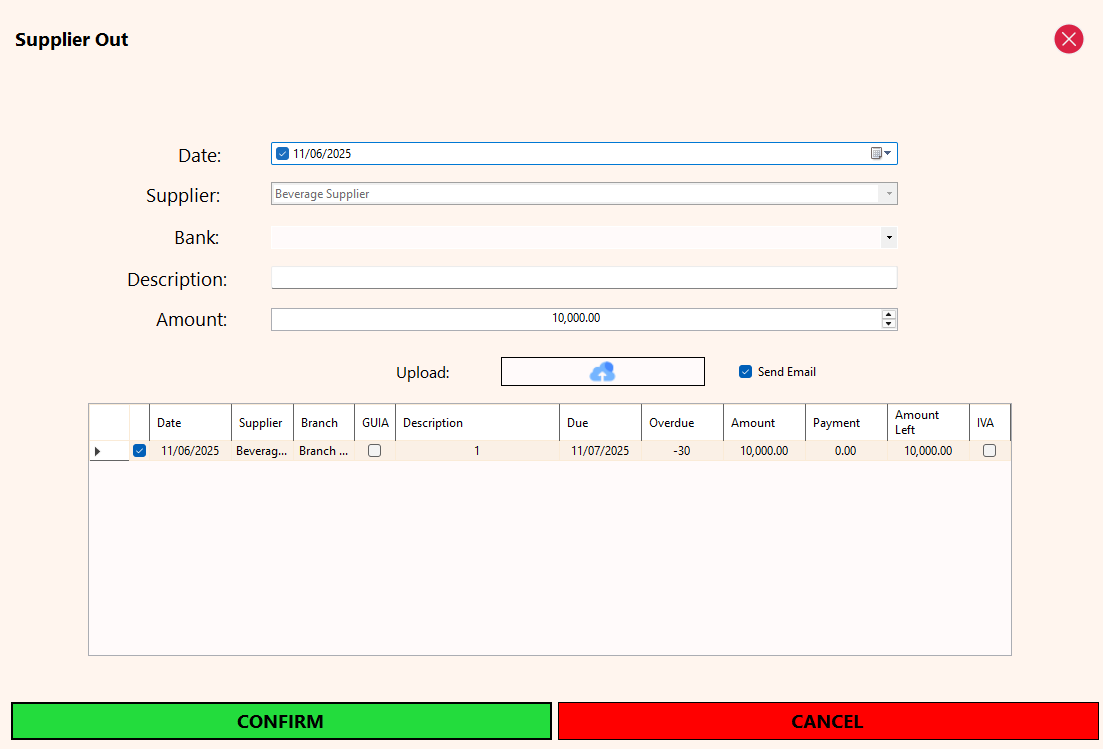
Task: Focus the Description text field
Action: [x=584, y=278]
